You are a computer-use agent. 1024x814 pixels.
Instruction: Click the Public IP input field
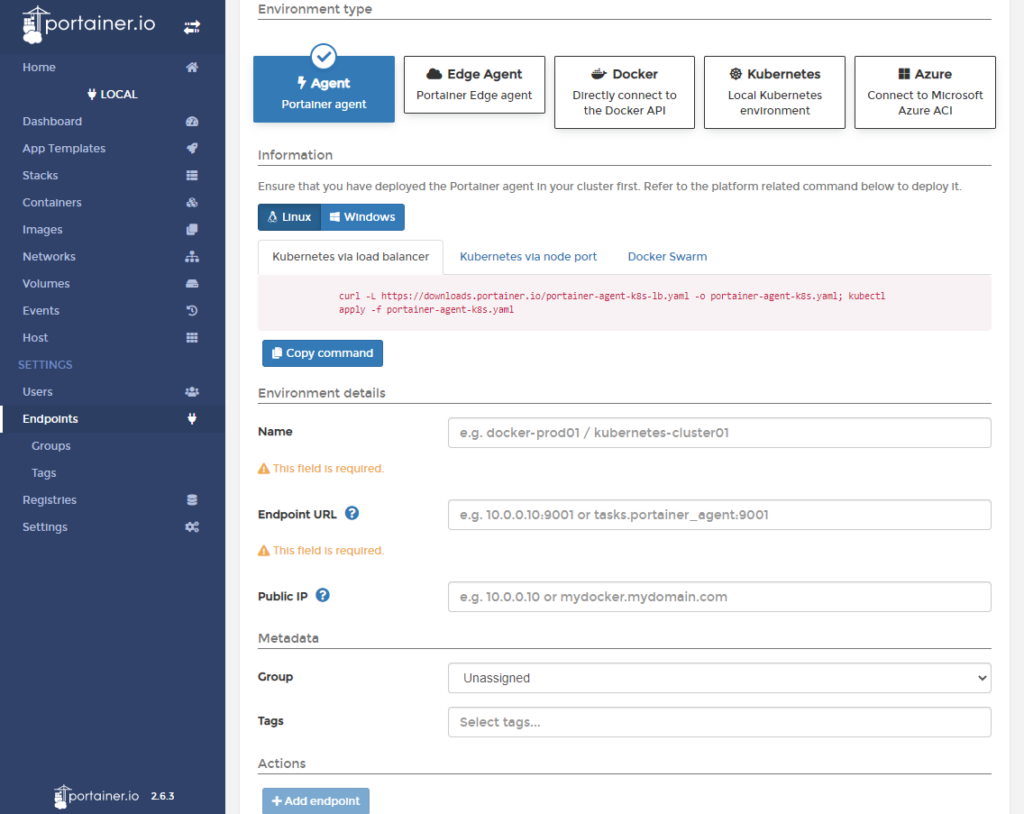click(x=720, y=596)
